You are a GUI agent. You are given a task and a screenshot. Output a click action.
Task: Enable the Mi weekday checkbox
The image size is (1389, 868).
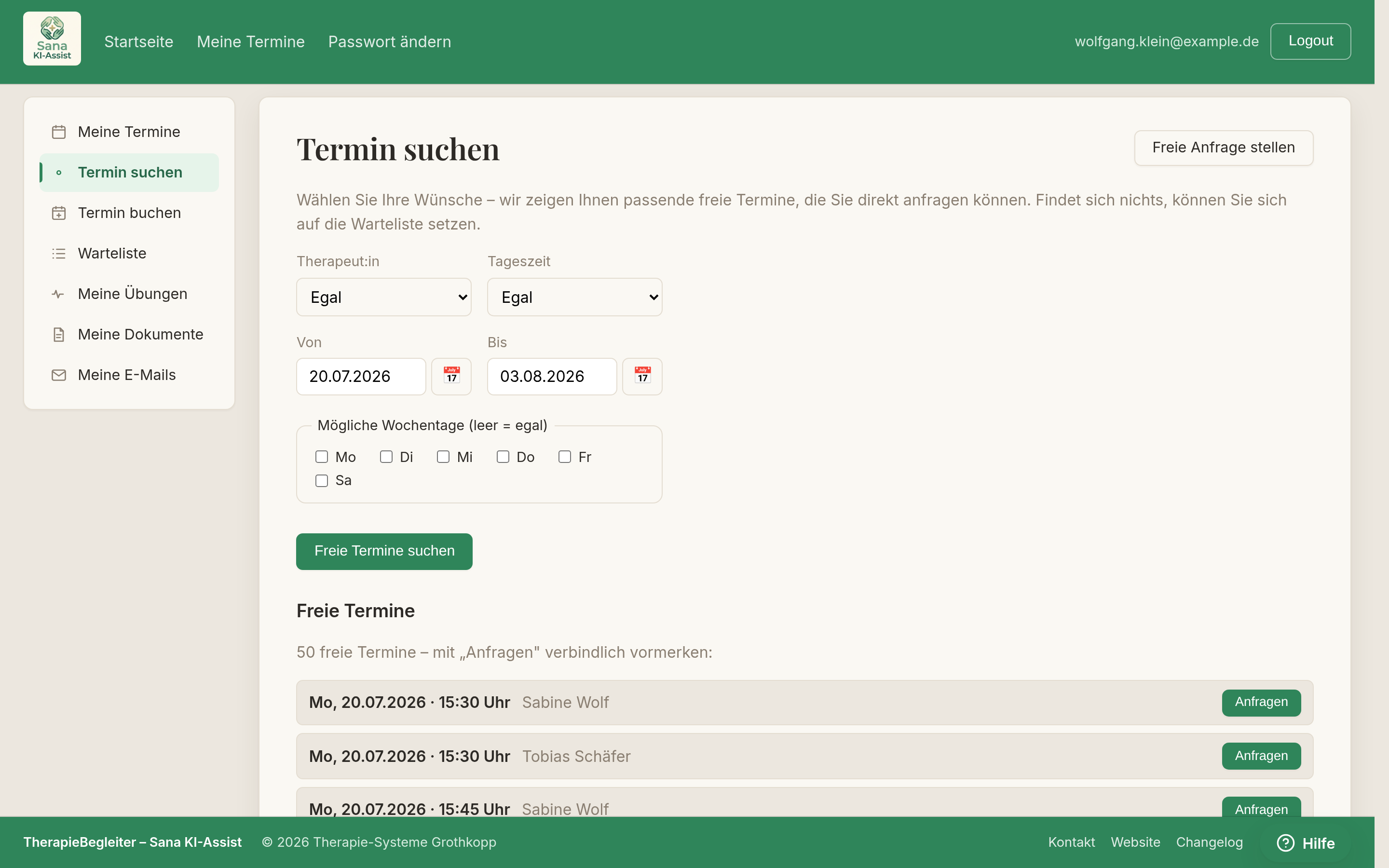(x=443, y=457)
